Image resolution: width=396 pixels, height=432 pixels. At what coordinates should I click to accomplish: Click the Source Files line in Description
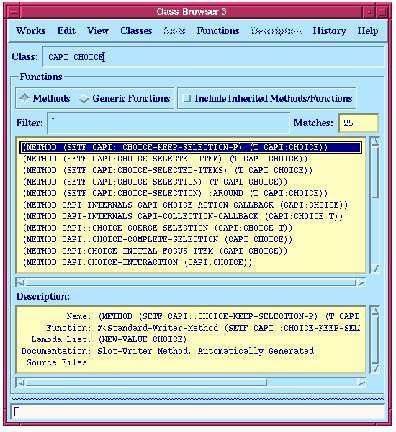tap(57, 362)
